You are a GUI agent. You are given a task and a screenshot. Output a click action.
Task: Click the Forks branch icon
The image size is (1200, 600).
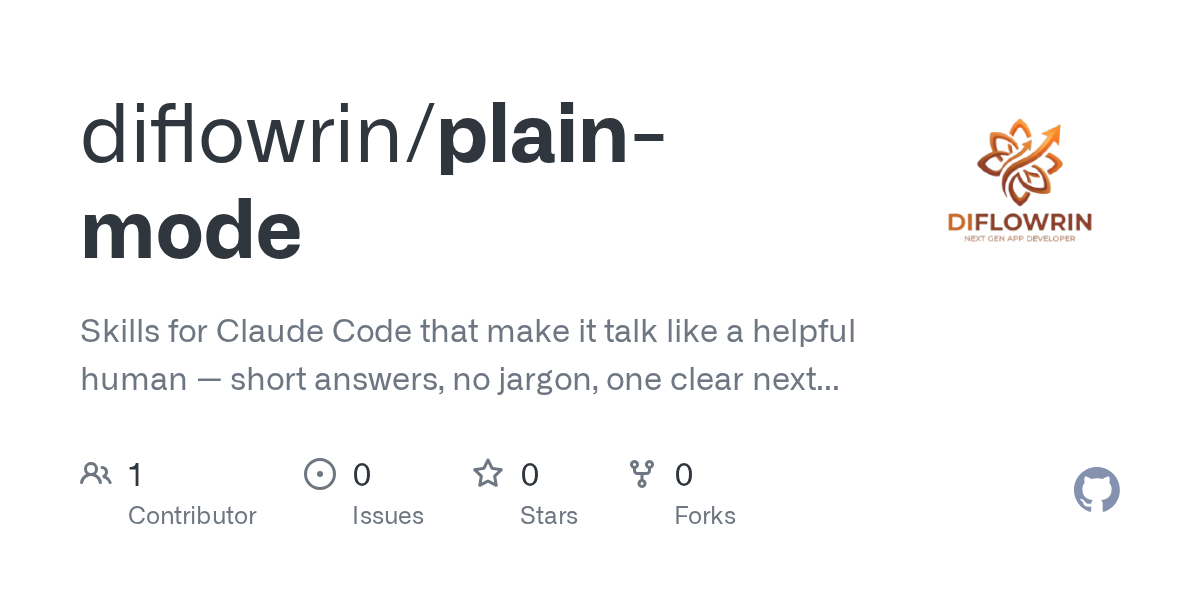tap(642, 474)
